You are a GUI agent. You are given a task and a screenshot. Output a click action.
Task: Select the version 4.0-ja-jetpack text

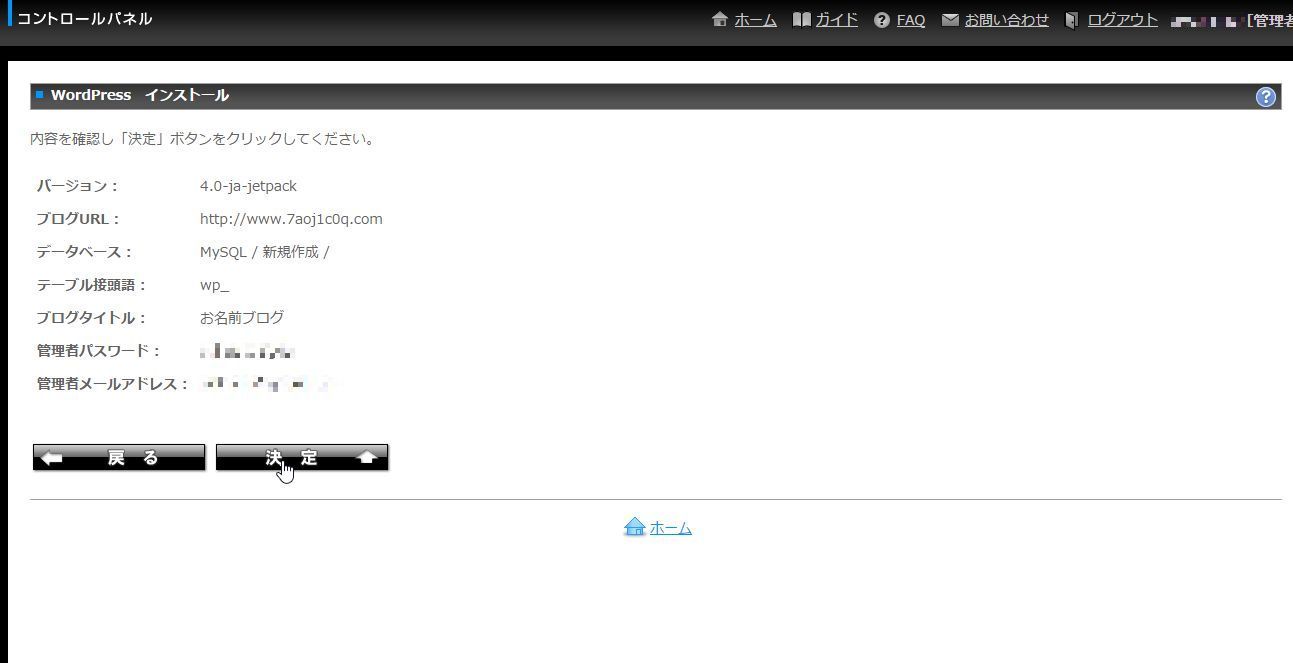tap(248, 186)
